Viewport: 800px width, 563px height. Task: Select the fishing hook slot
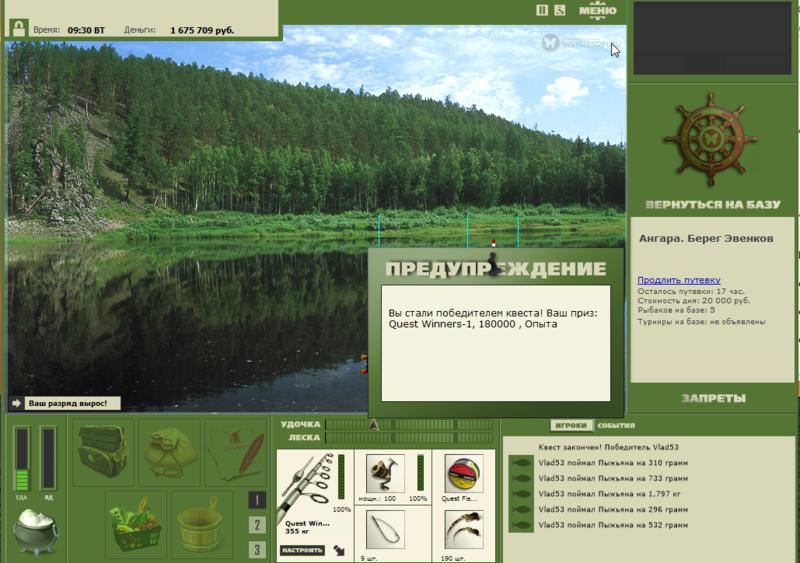[385, 531]
